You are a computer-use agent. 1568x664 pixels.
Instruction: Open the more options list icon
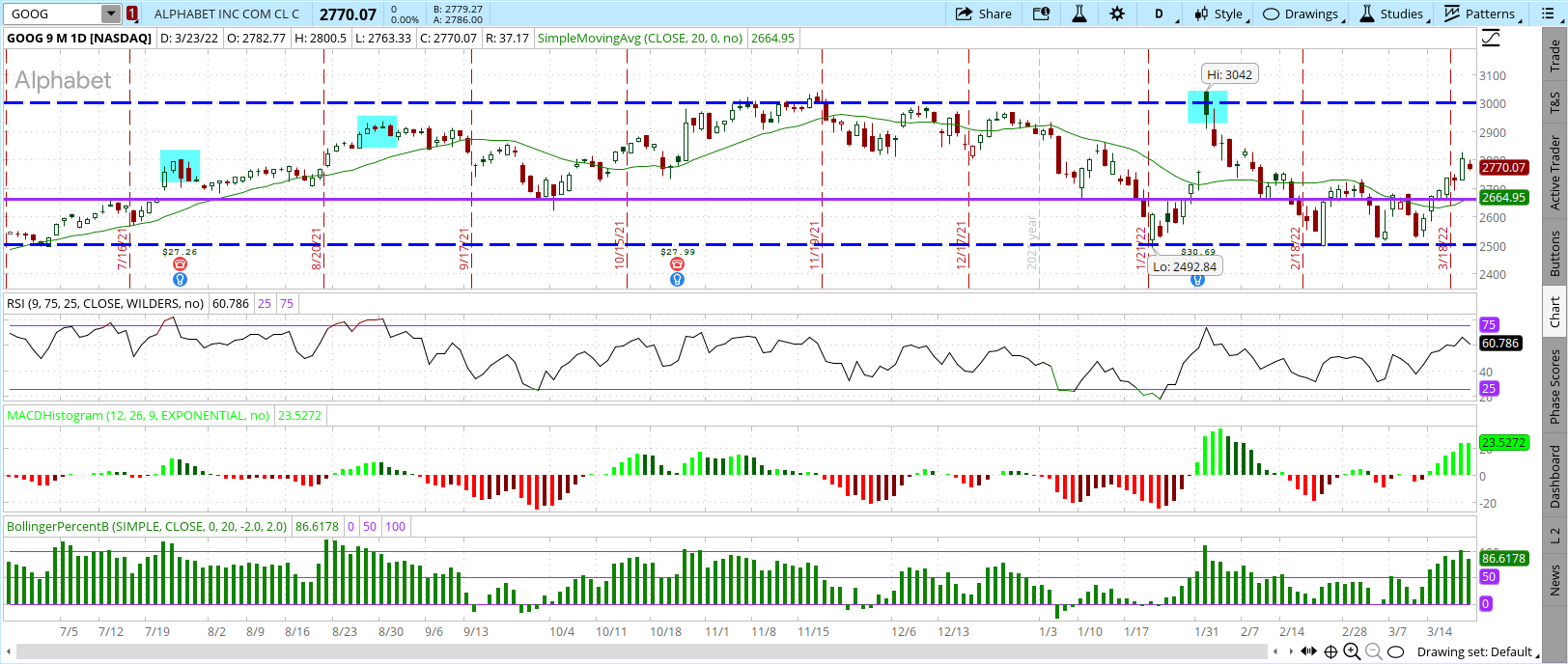click(1548, 14)
